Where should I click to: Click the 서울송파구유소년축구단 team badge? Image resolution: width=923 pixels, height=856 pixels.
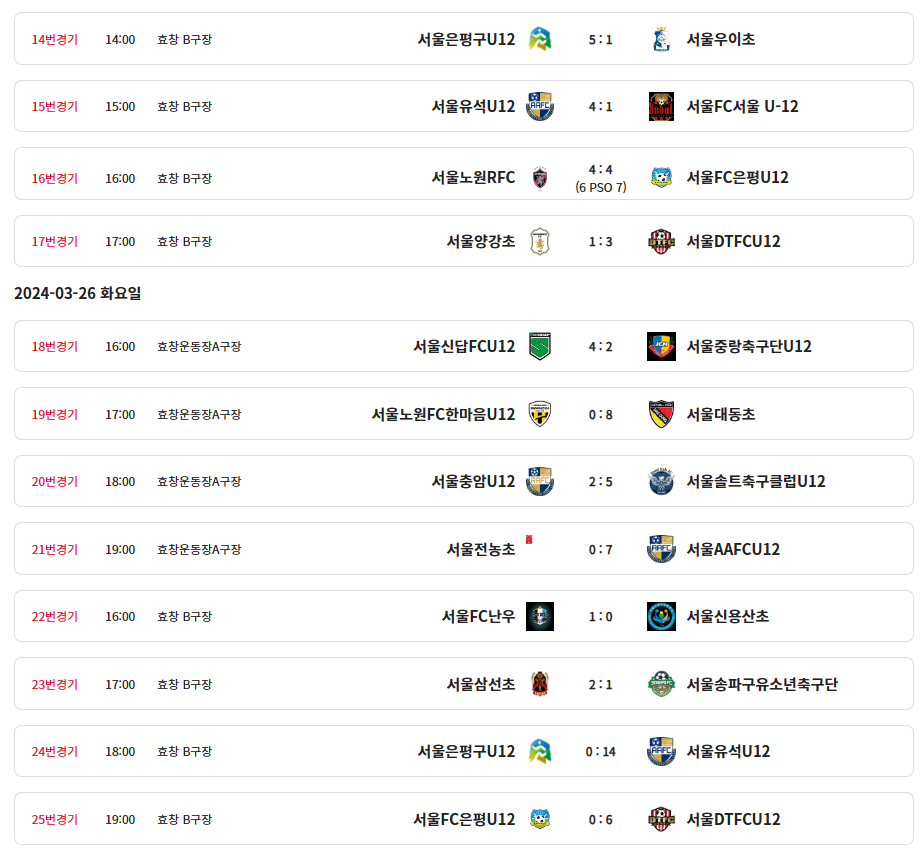(661, 684)
